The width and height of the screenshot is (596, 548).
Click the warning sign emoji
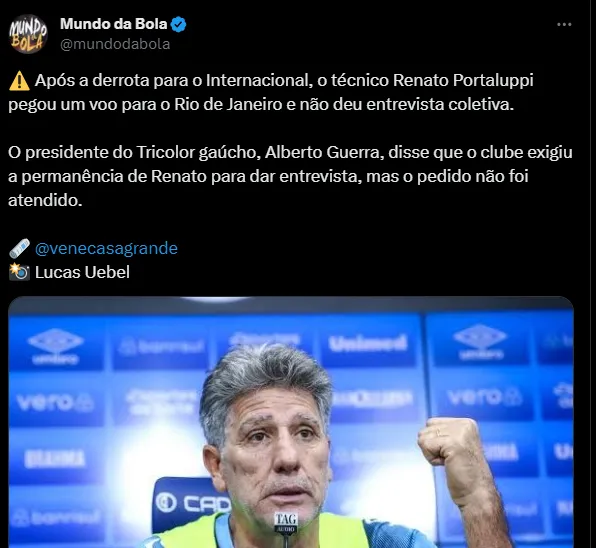coord(19,81)
